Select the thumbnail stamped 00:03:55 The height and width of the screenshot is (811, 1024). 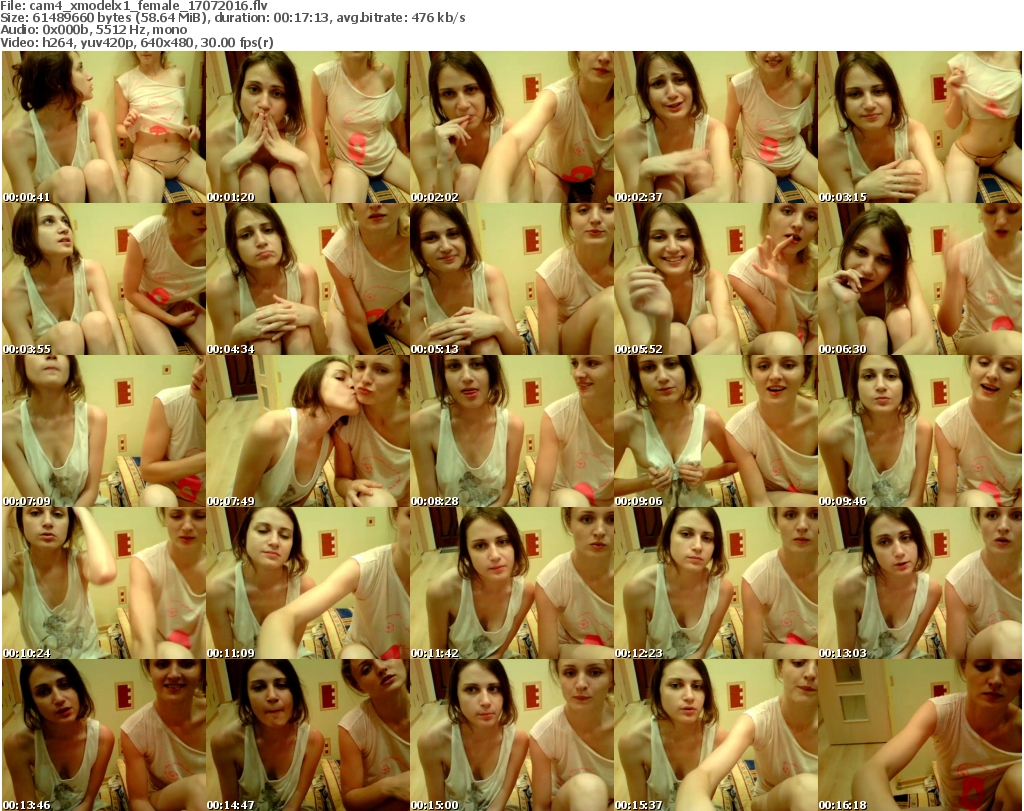coord(104,279)
